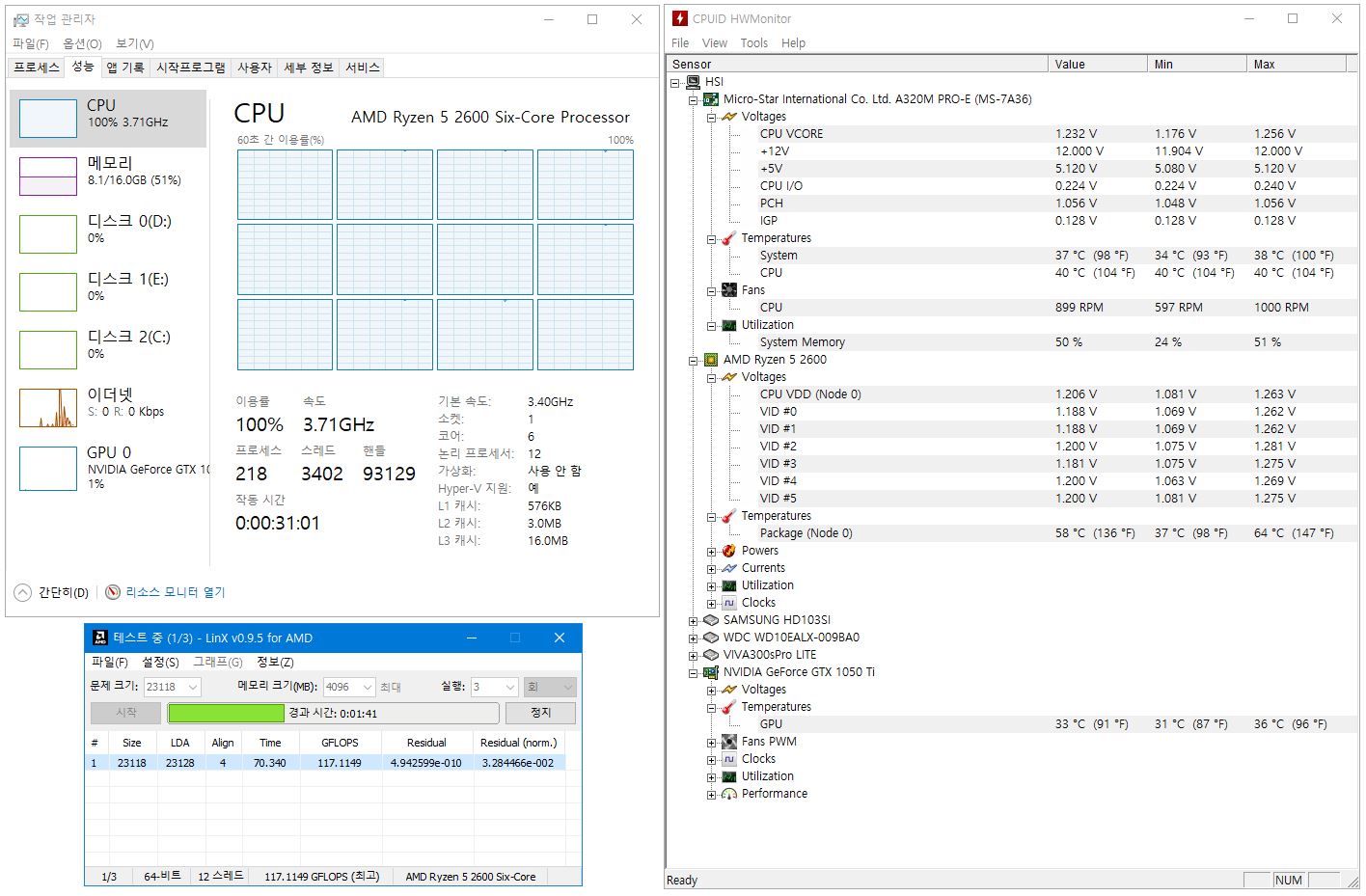Click the WDC WD10EALX drive icon

711,638
